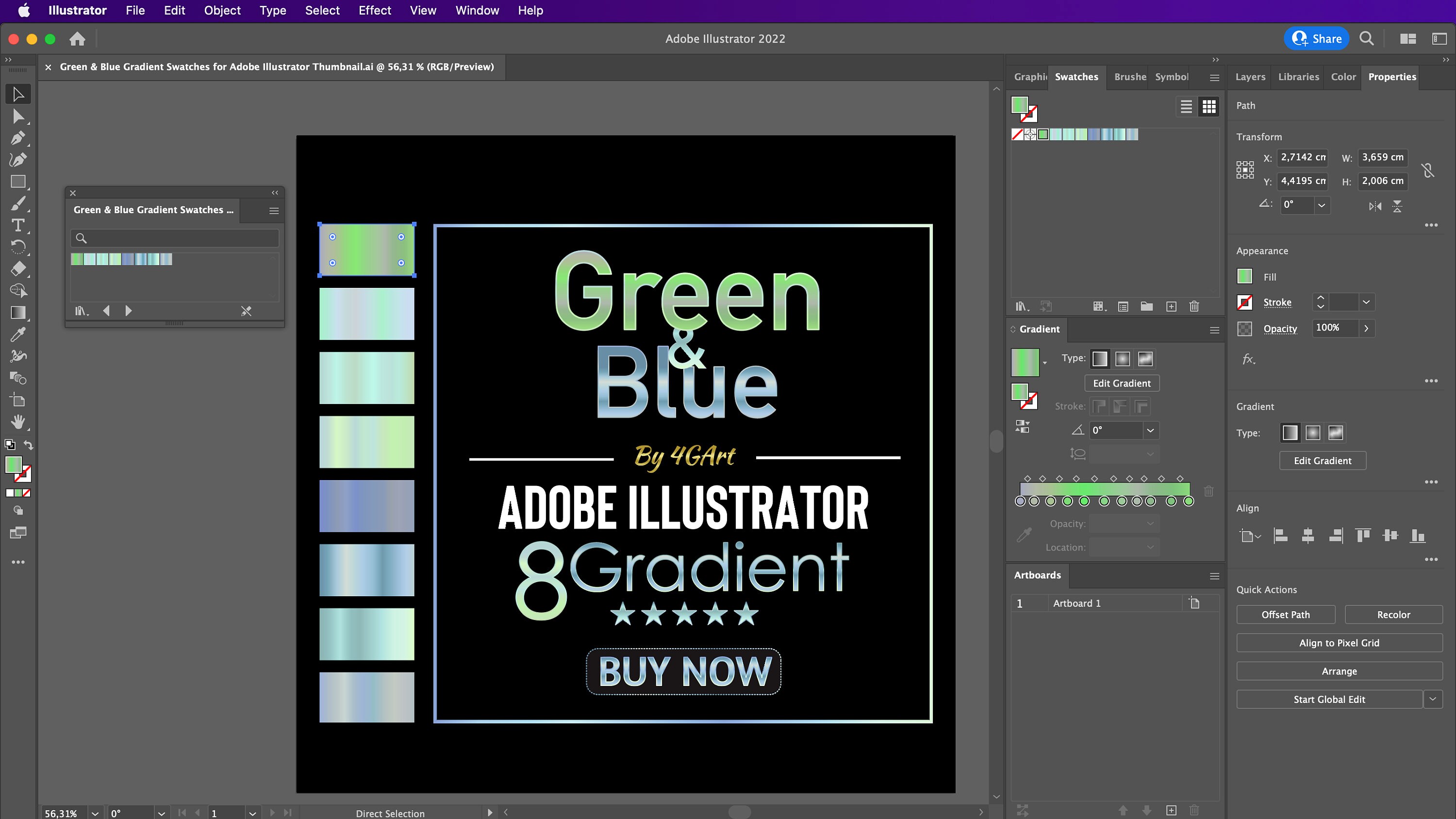
Task: Open the gradient fill thumbnail dropdown
Action: 1044,363
